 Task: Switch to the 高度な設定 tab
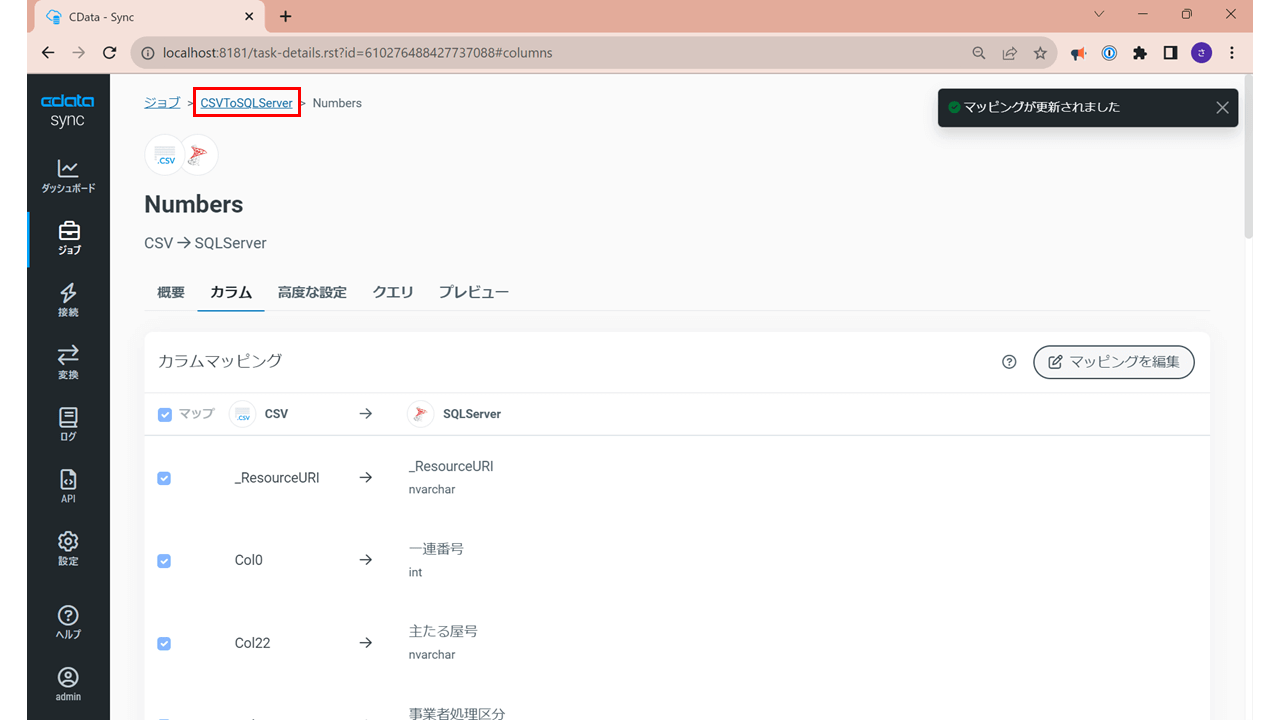click(x=312, y=292)
